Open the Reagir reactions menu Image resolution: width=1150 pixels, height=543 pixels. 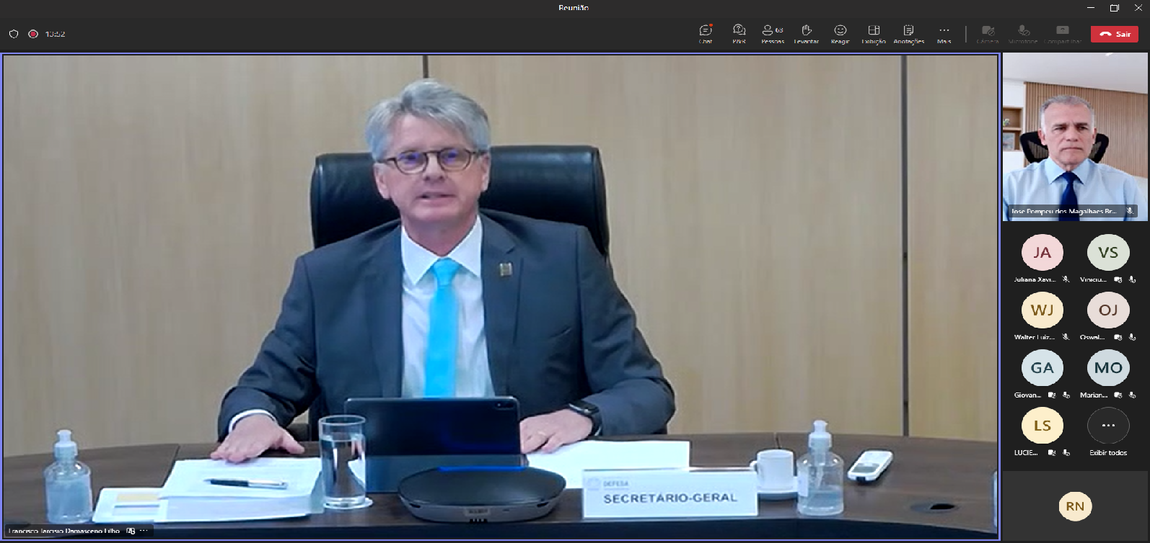coord(840,33)
